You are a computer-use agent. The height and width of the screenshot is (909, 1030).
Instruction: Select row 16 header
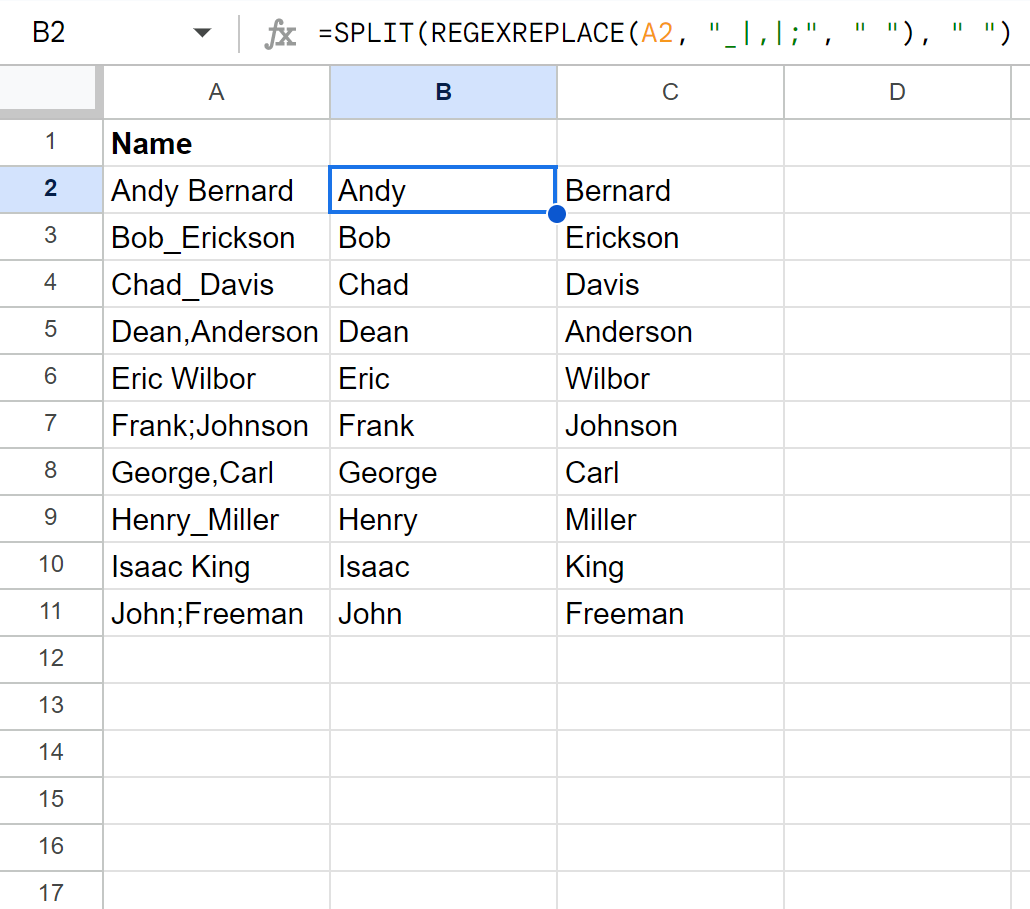51,847
